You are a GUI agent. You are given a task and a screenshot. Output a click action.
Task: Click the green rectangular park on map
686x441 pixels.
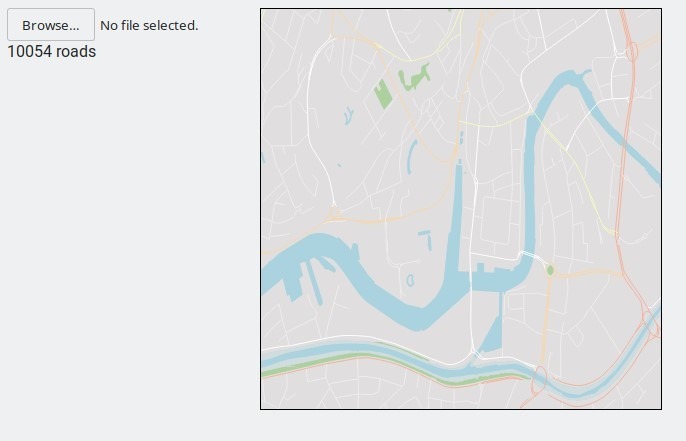383,94
